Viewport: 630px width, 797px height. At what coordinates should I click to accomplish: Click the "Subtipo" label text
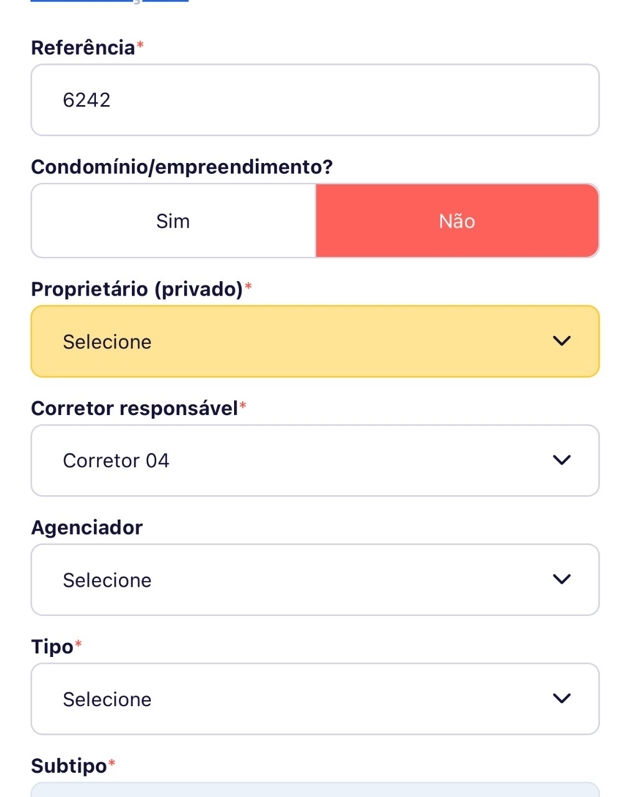click(69, 765)
